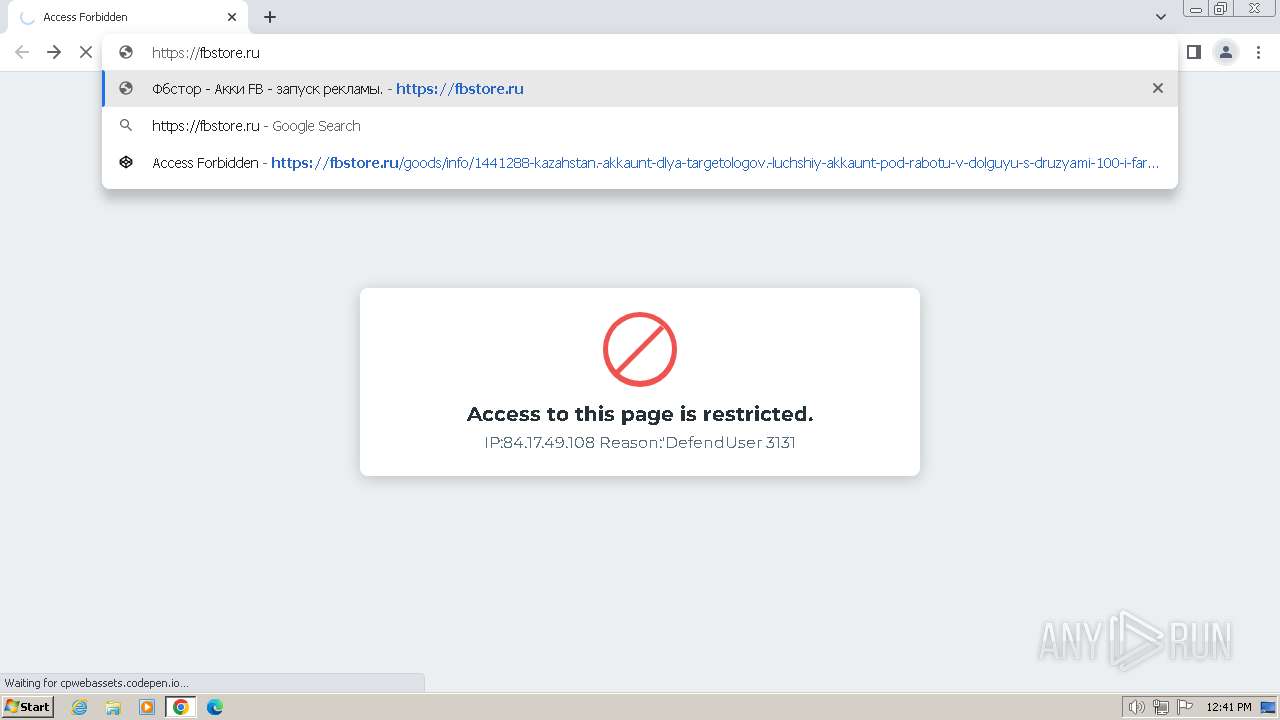Viewport: 1280px width, 720px height.
Task: Click the show desktop tray icon
Action: (x=1268, y=707)
